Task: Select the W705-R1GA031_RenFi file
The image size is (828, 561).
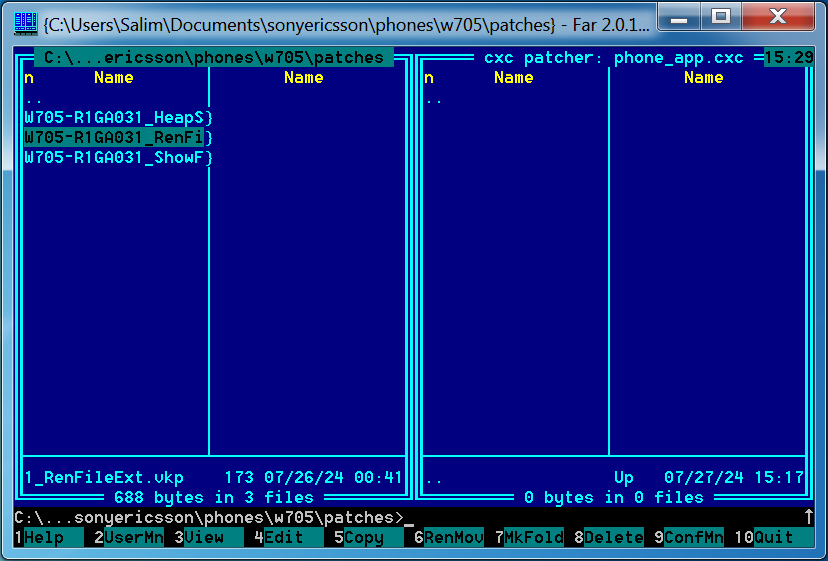Action: (x=118, y=137)
